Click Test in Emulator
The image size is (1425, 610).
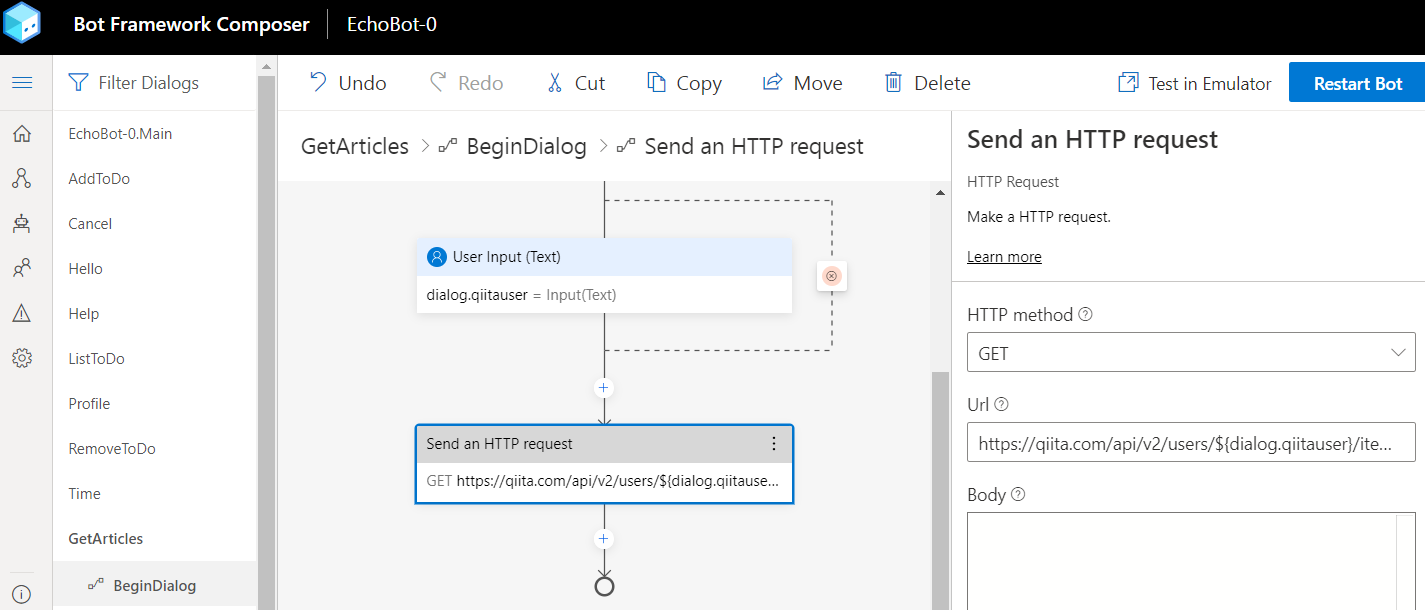coord(1195,83)
